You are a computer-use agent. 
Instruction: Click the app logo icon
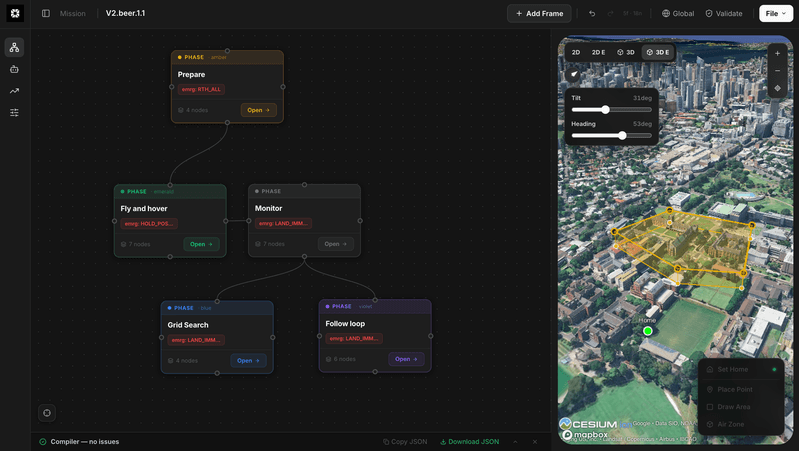pyautogui.click(x=15, y=13)
